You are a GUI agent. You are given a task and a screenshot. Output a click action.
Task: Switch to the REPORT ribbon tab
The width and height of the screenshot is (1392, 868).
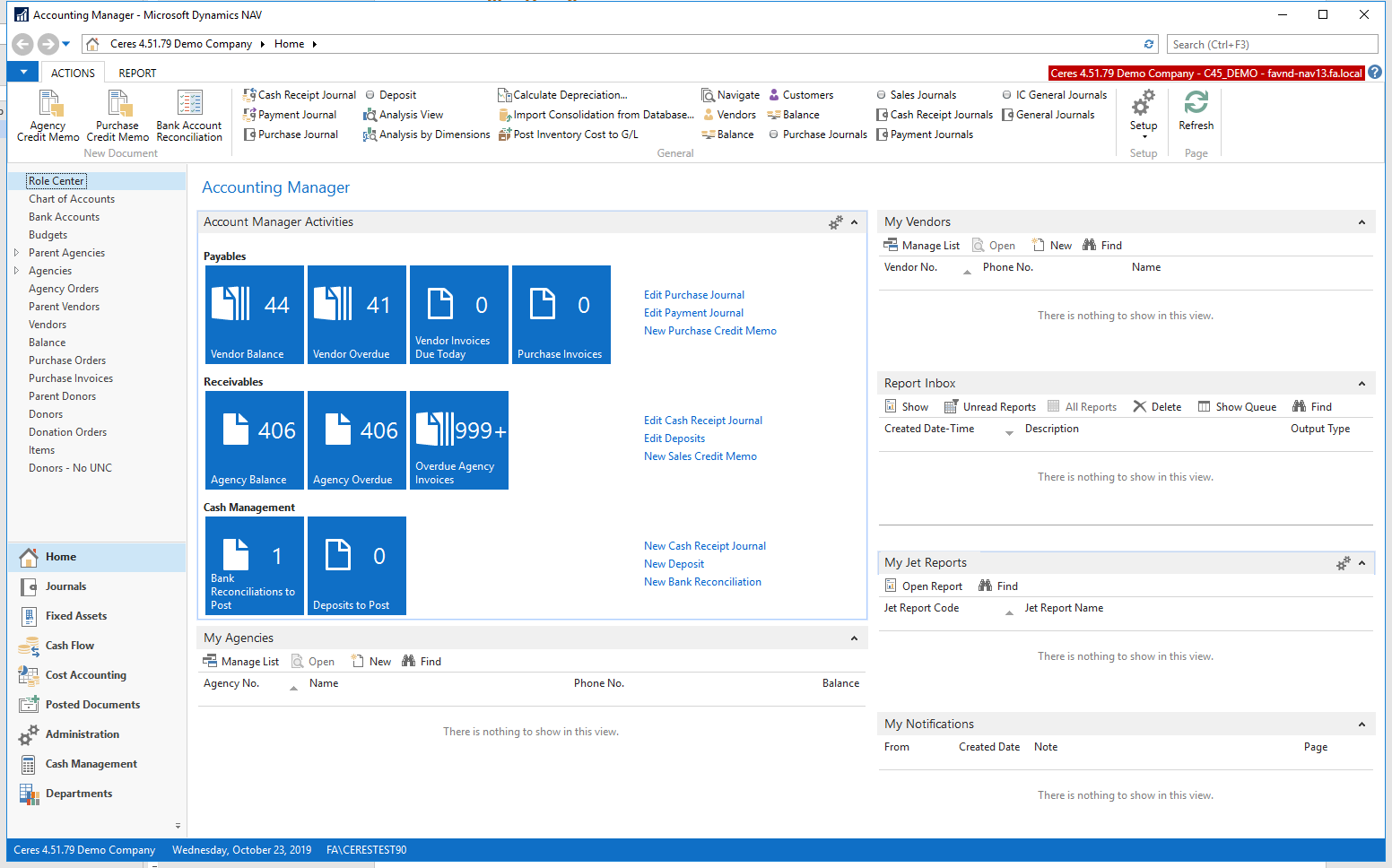[x=137, y=74]
